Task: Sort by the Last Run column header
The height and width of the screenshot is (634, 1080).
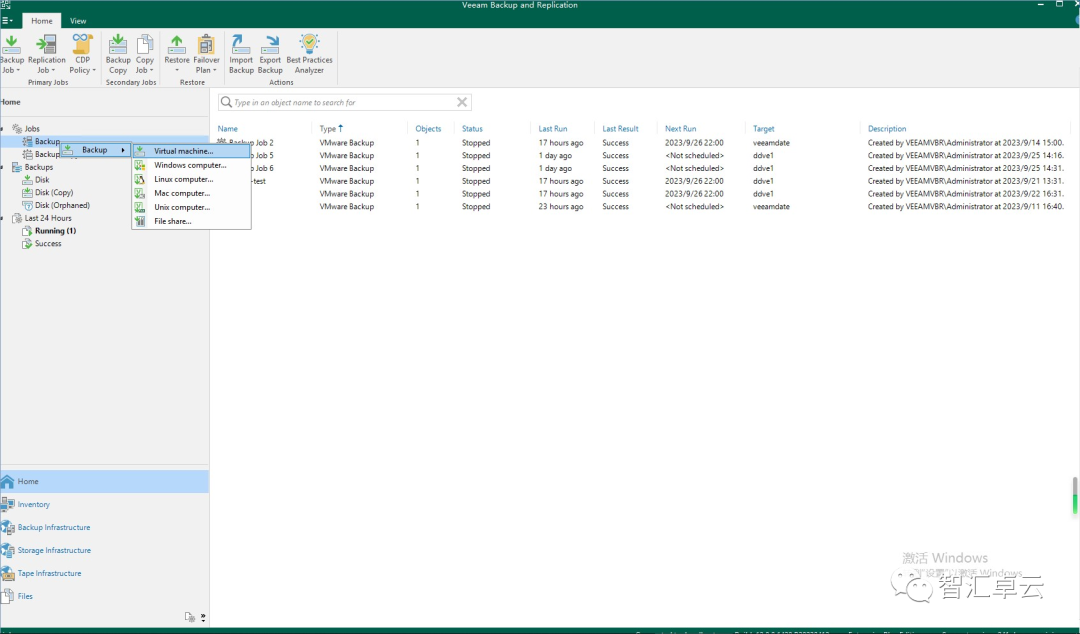Action: coord(552,129)
